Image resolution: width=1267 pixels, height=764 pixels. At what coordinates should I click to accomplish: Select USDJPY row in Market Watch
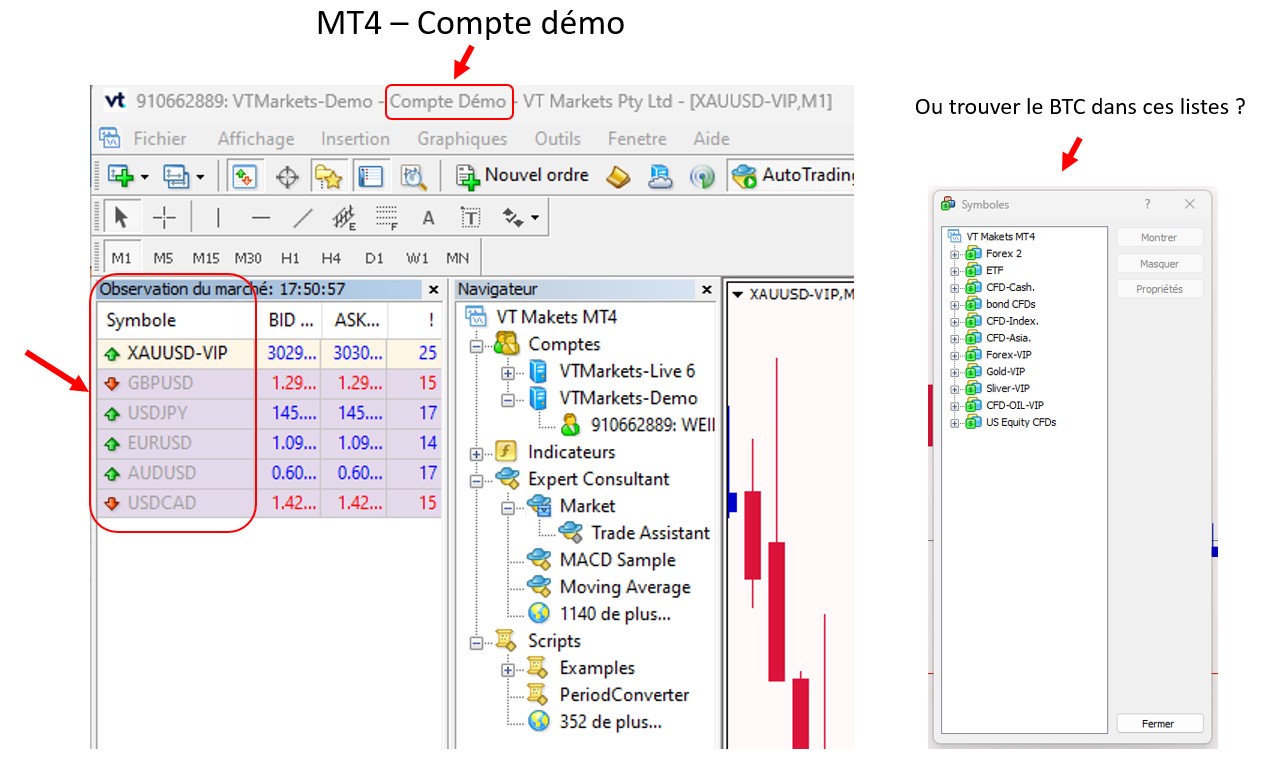click(270, 413)
